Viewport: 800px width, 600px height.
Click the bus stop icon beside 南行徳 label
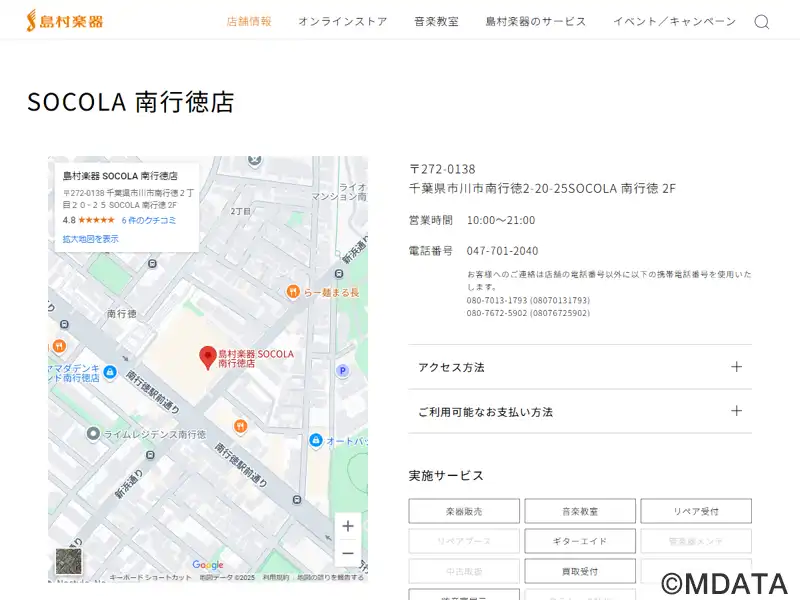tap(64, 324)
